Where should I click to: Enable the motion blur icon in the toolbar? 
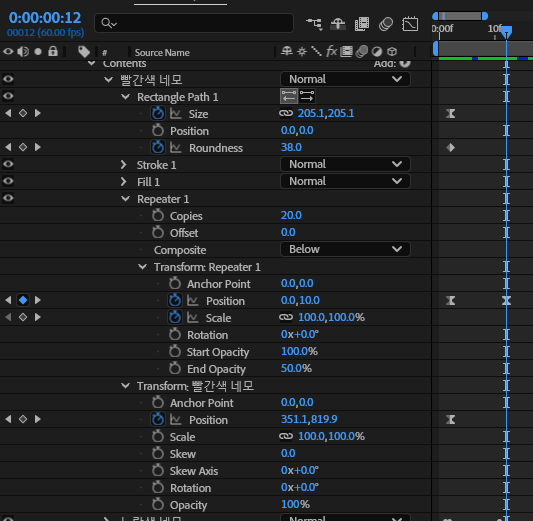pyautogui.click(x=386, y=24)
